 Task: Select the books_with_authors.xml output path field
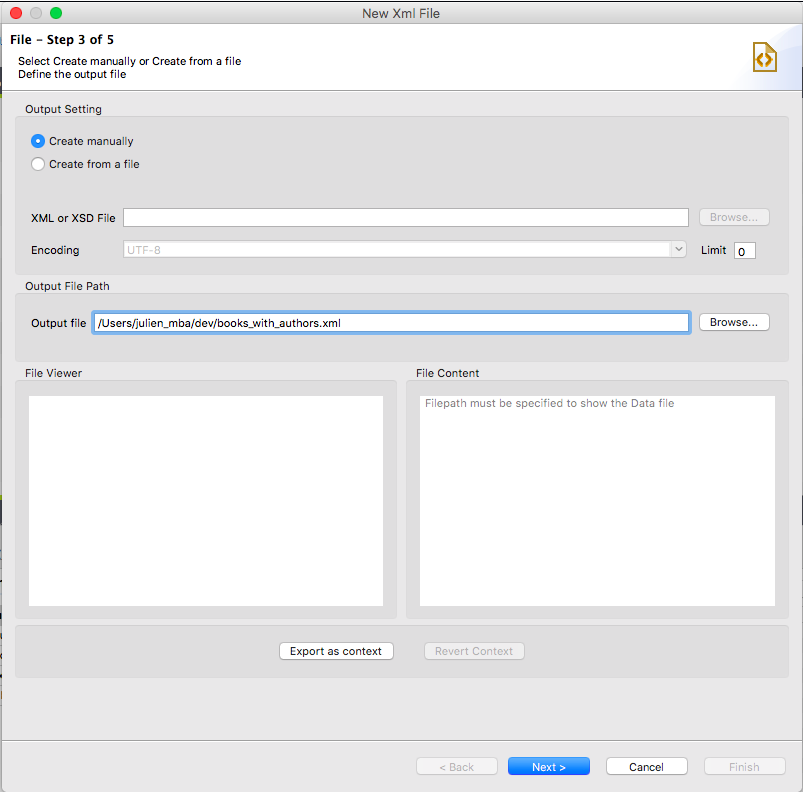(390, 322)
